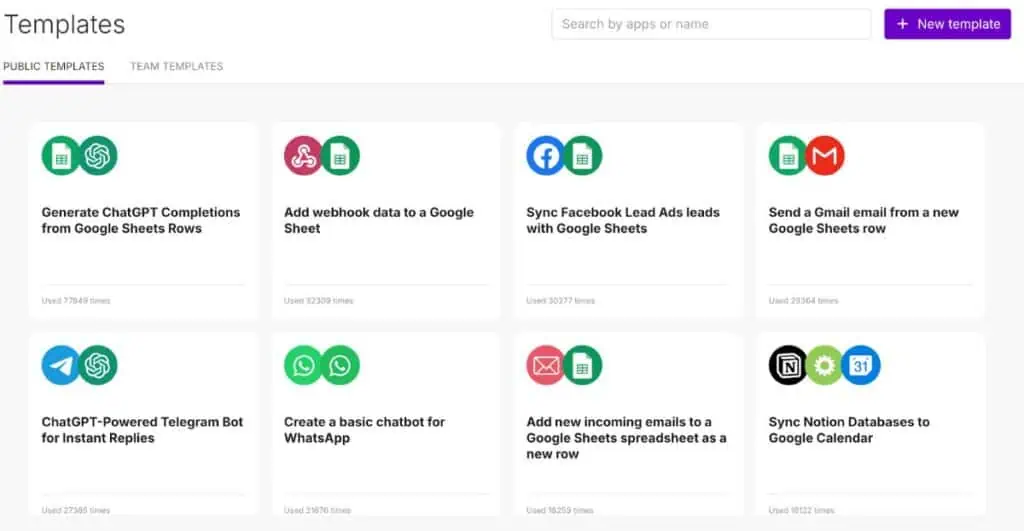Click Google Sheets icon on Add webhook card
Screen dimensions: 1024x531
[x=340, y=155]
